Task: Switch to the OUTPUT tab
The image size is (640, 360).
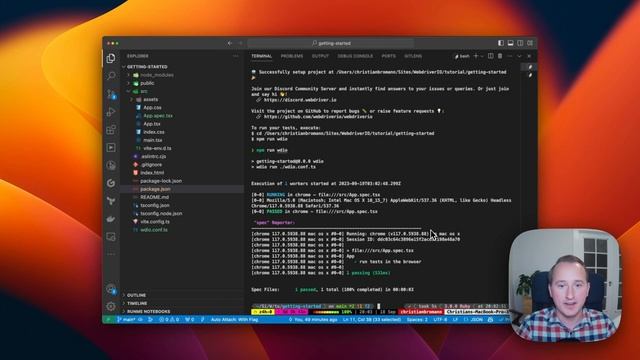Action: click(320, 56)
